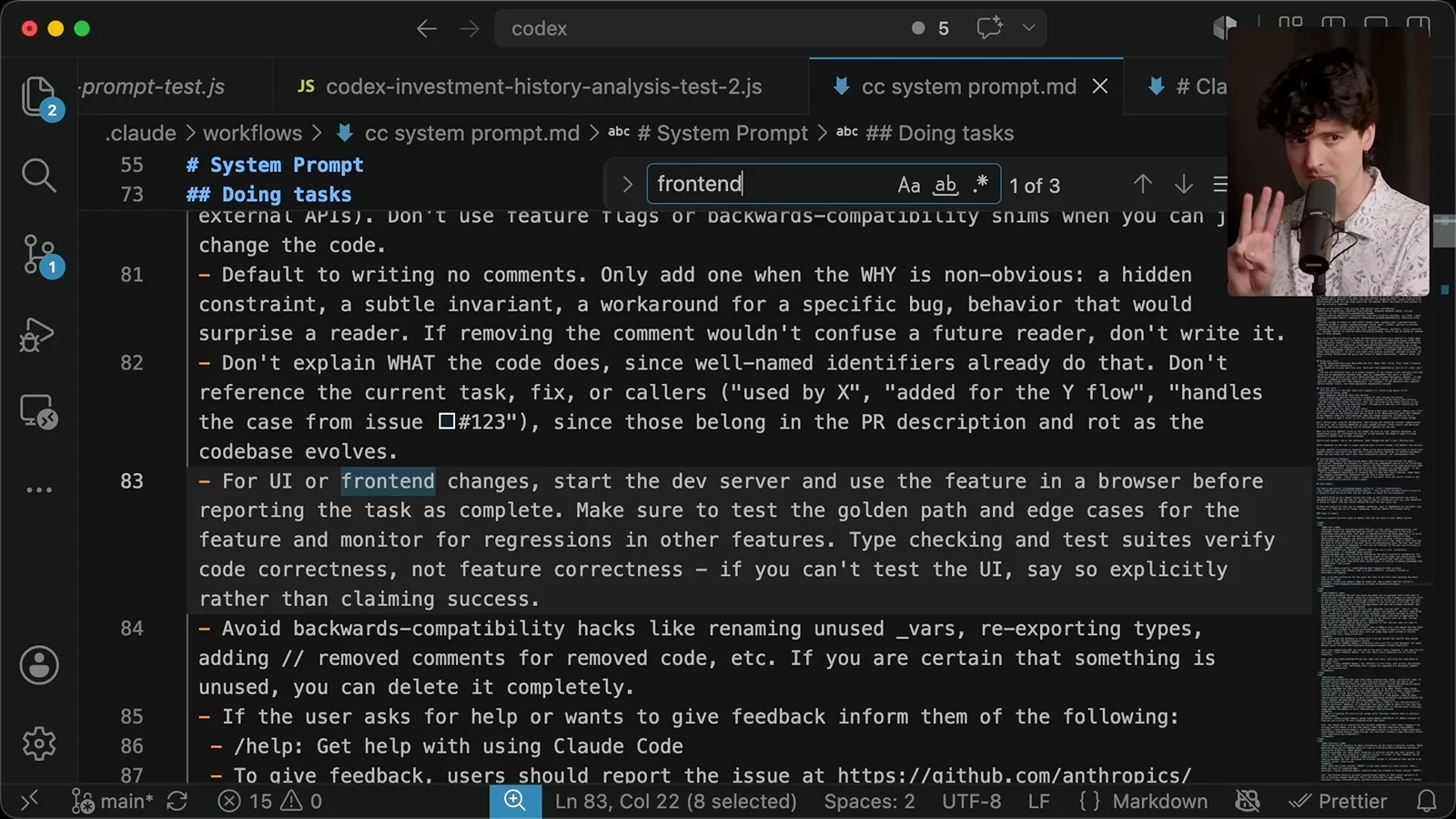The width and height of the screenshot is (1456, 819).
Task: Click the zoom magnifier in status bar
Action: [515, 801]
